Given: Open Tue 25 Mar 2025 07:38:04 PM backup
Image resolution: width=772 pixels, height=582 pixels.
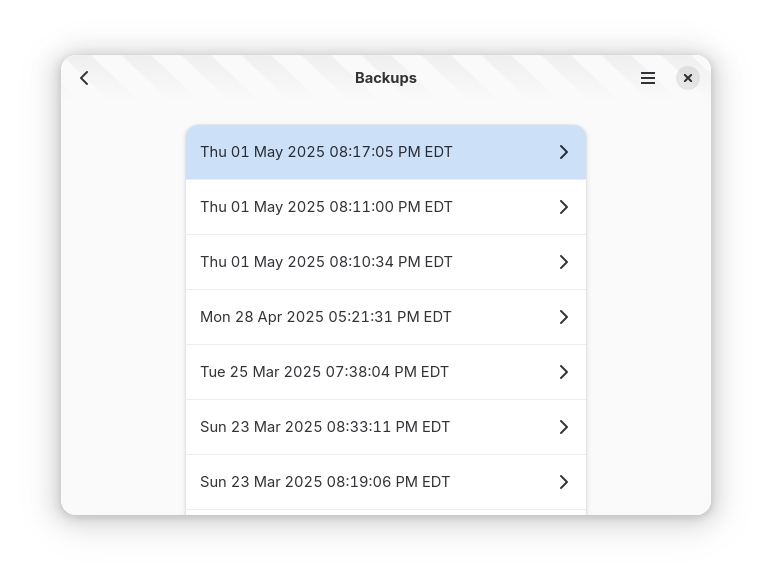Looking at the screenshot, I should pyautogui.click(x=386, y=372).
